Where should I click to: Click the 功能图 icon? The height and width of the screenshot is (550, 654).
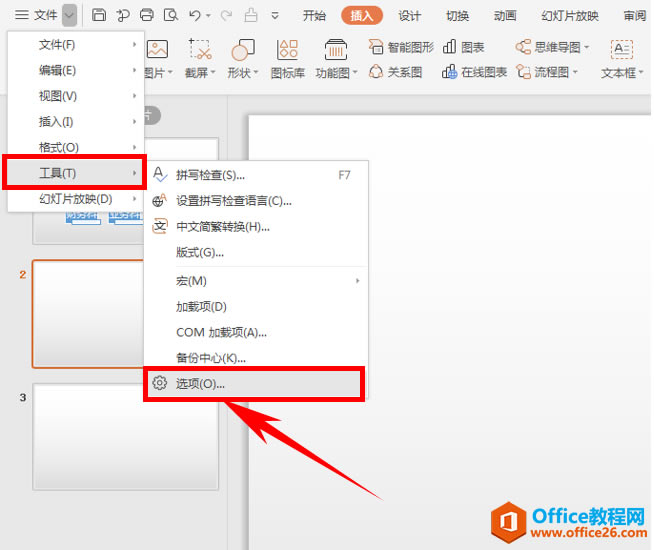point(336,49)
